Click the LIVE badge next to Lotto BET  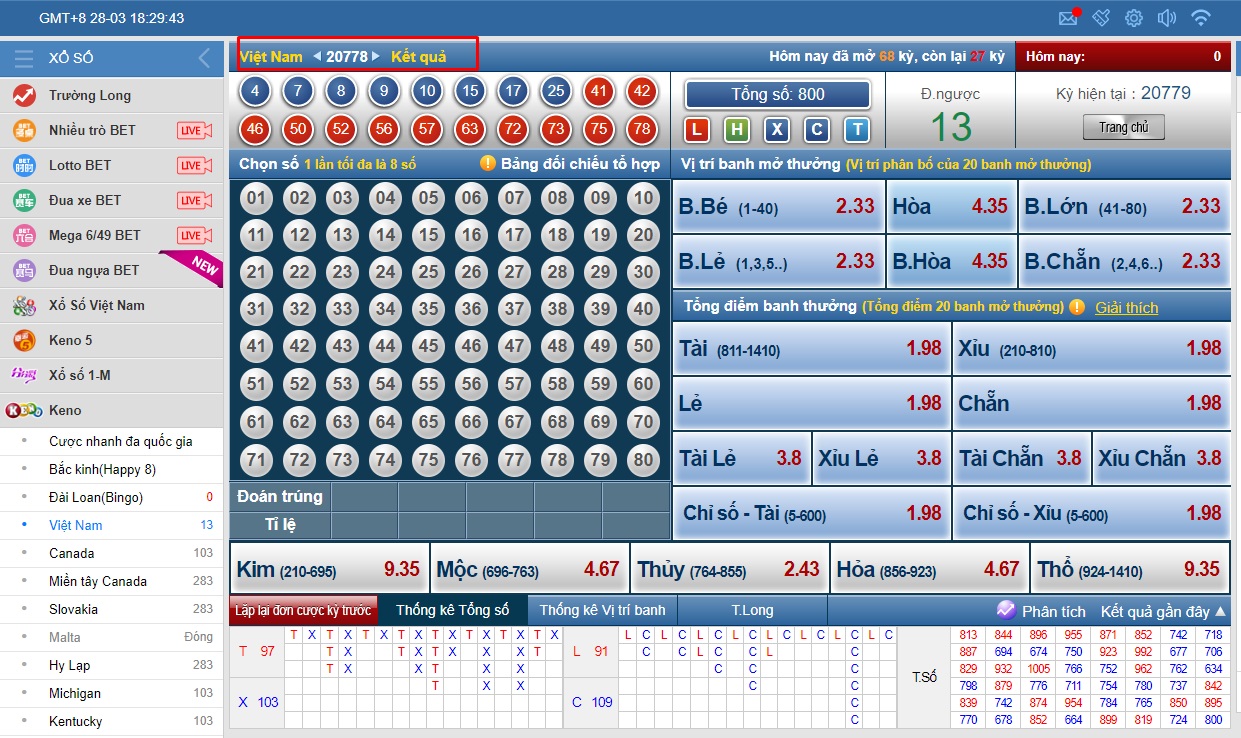coord(195,166)
